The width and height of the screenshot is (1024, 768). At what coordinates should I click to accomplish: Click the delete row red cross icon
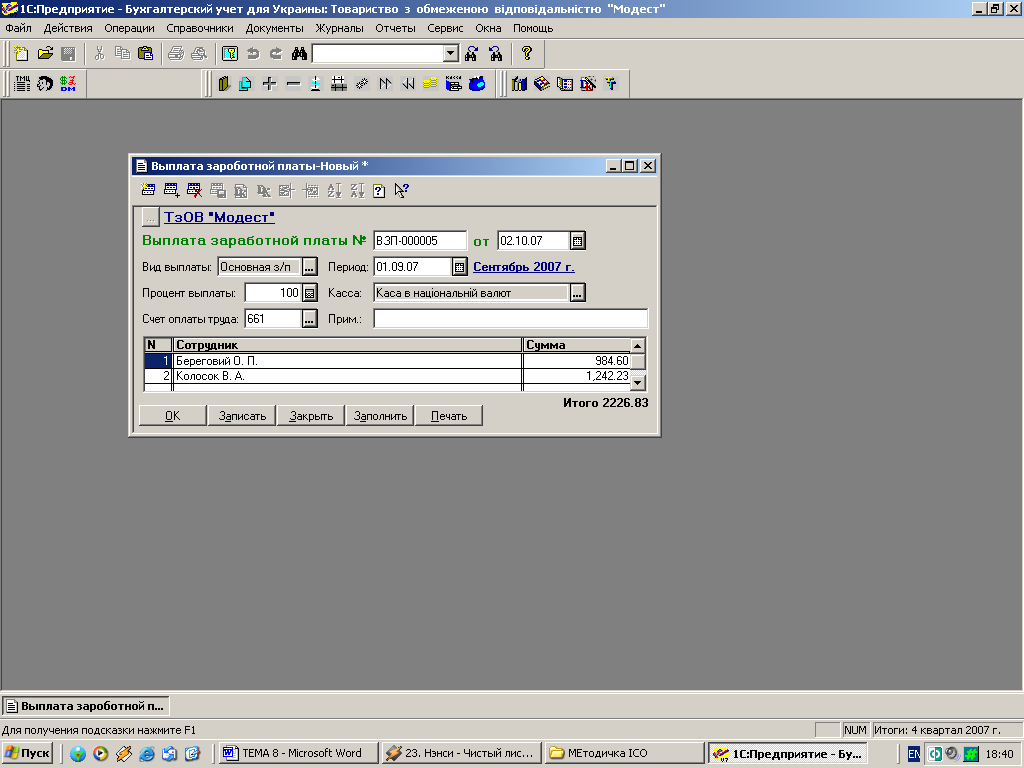(x=195, y=191)
